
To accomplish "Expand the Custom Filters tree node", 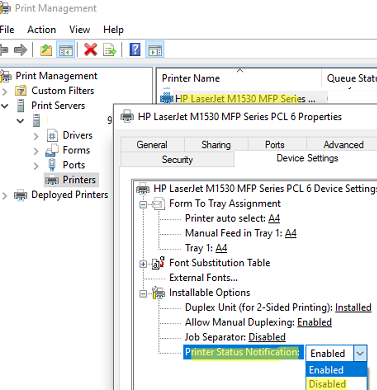I will 5,91.
